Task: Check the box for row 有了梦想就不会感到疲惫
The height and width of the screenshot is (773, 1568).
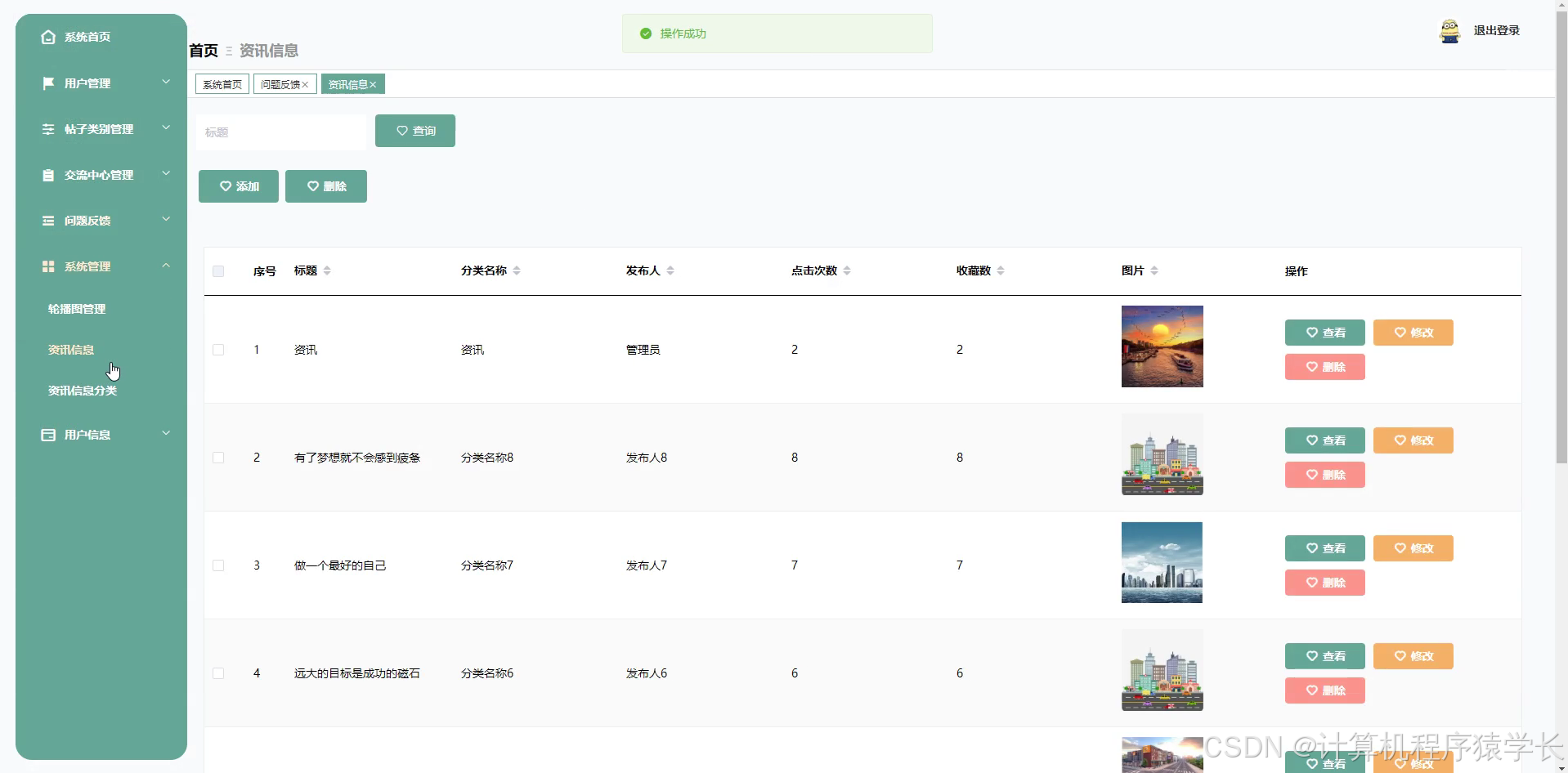Action: click(218, 458)
